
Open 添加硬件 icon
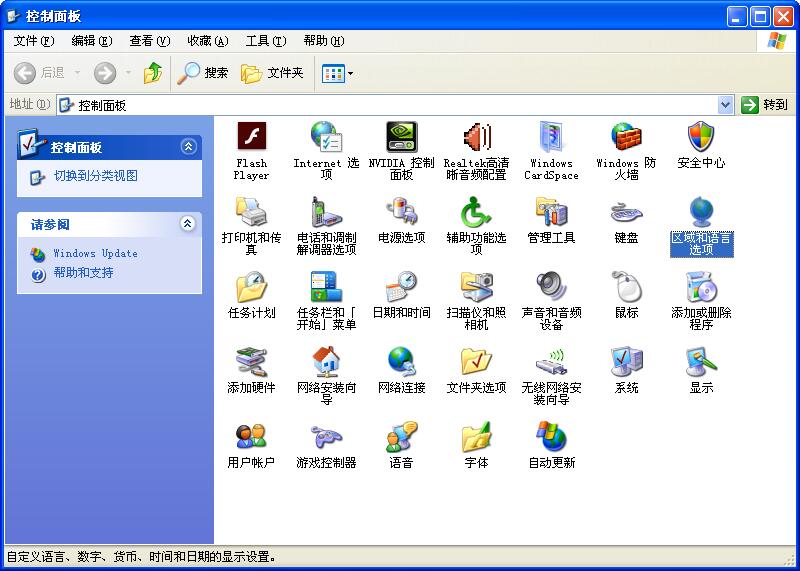click(252, 361)
